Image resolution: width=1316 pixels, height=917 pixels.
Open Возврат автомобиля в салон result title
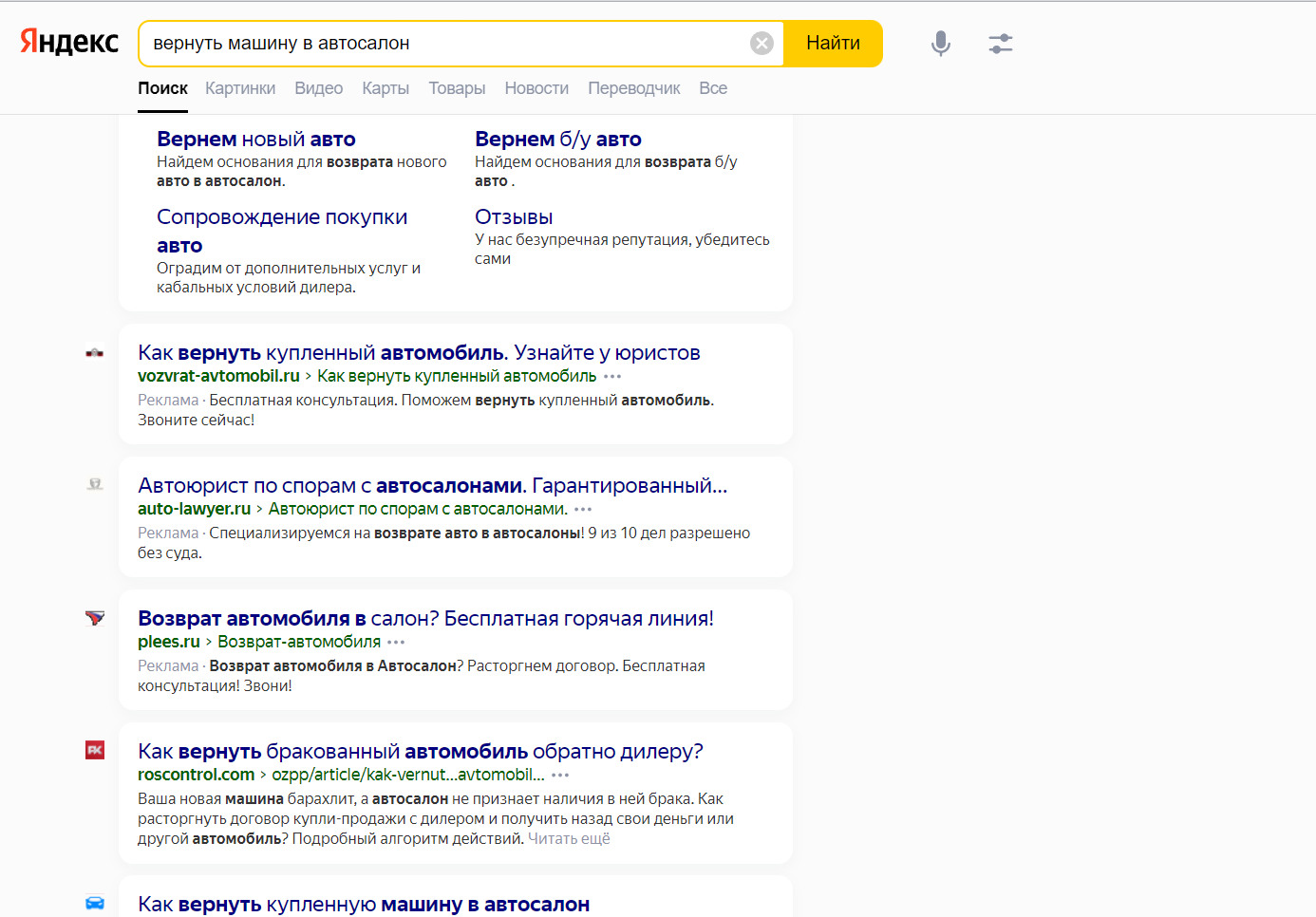point(425,619)
